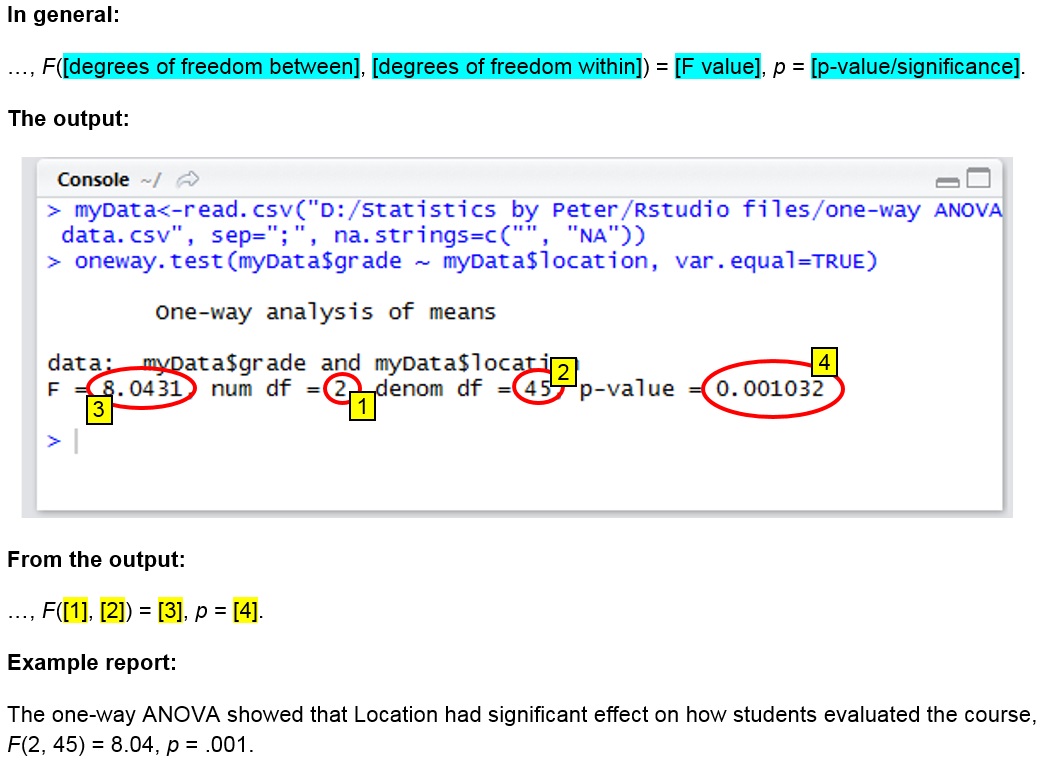Click the working directory arrow icon beside Console

click(187, 180)
